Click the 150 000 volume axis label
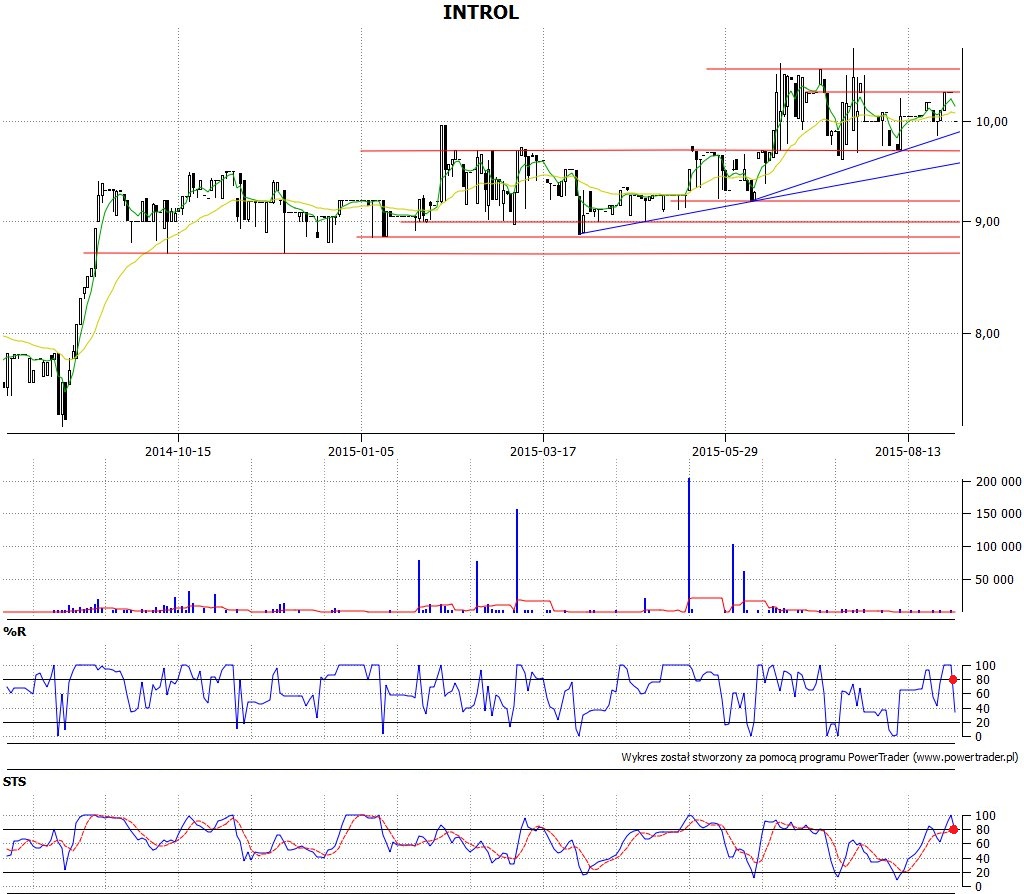Screen dimensions: 1024x894 (999, 514)
